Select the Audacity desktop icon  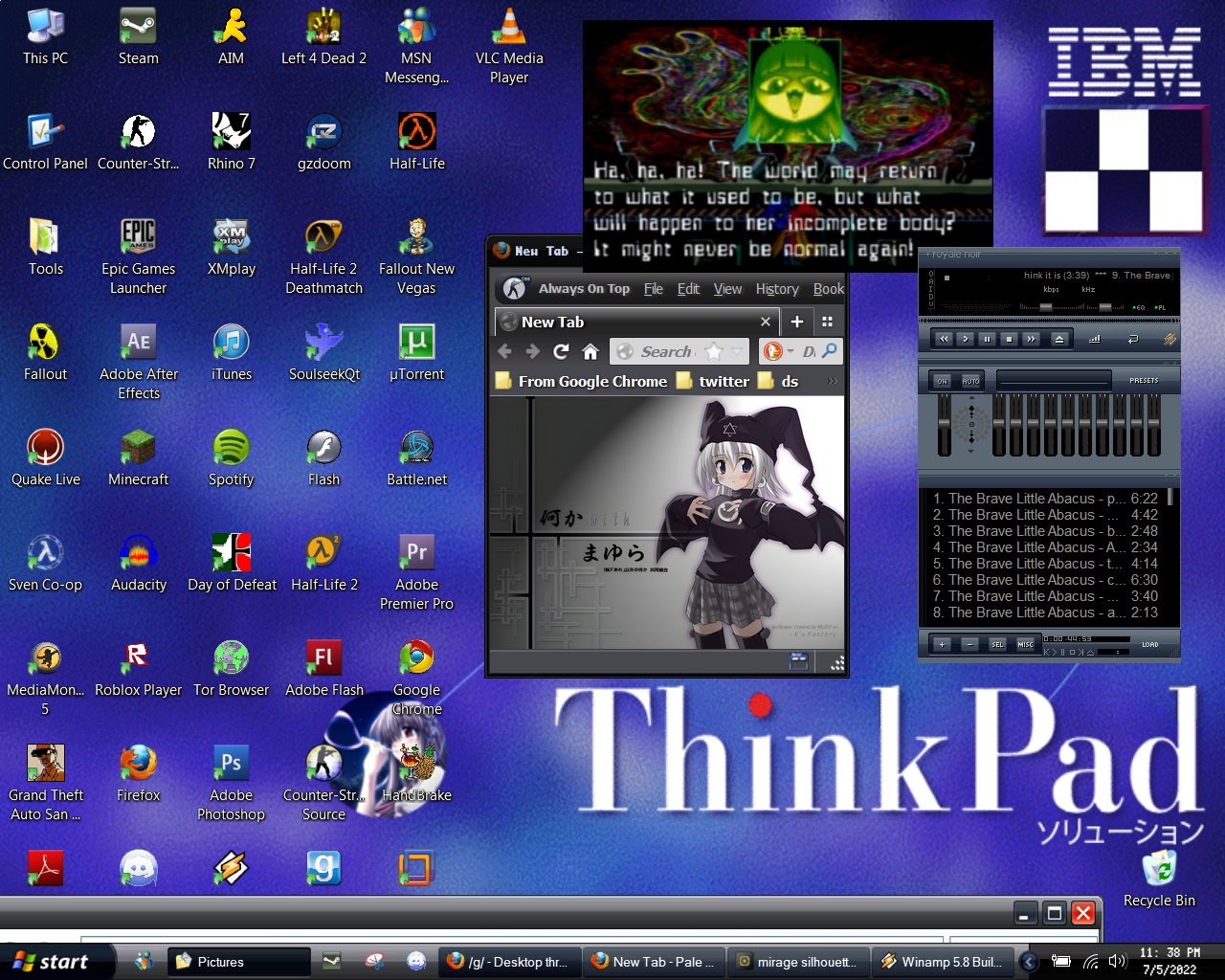[x=138, y=565]
